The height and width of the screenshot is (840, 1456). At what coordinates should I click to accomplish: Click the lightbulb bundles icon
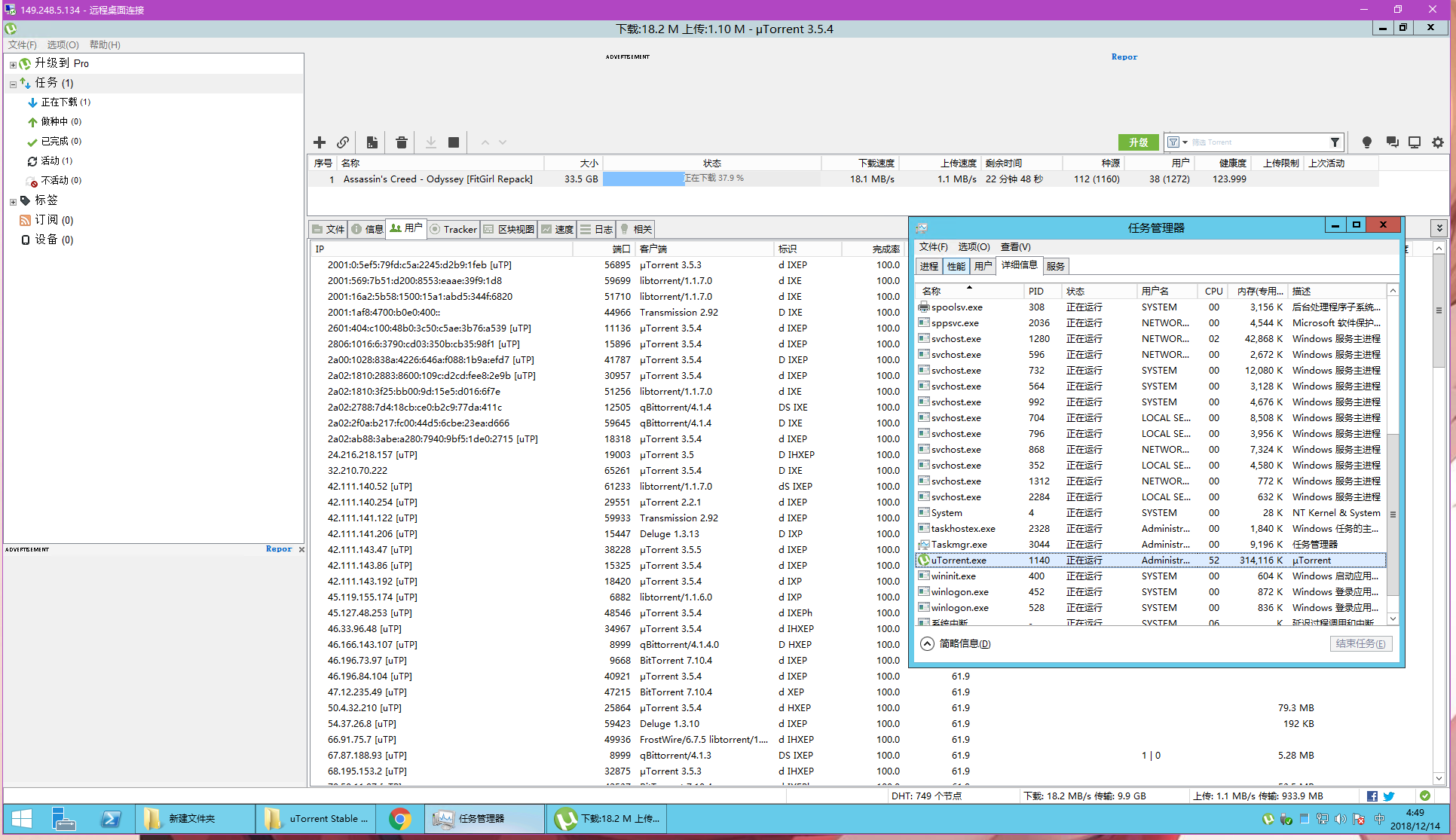tap(1367, 142)
